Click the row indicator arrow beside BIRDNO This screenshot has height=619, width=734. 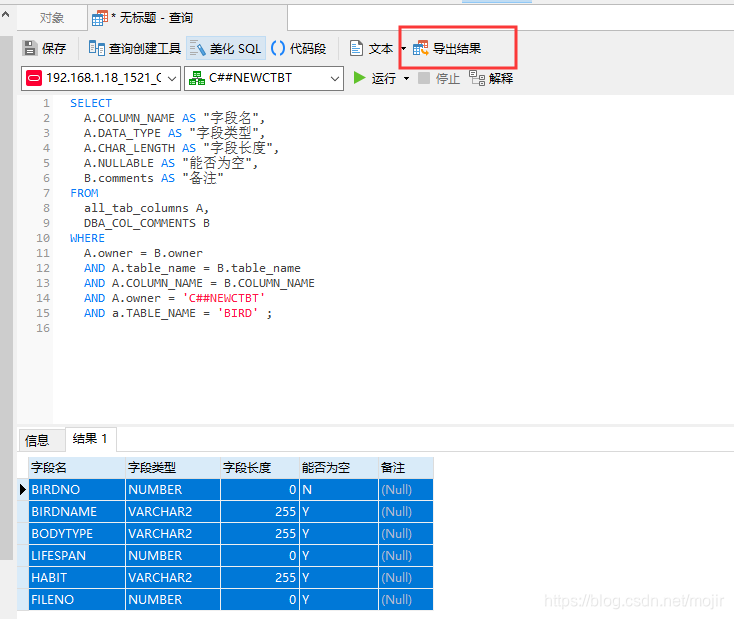point(22,489)
